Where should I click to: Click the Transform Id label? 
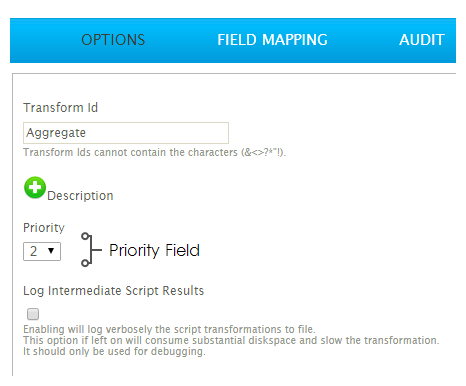point(60,108)
